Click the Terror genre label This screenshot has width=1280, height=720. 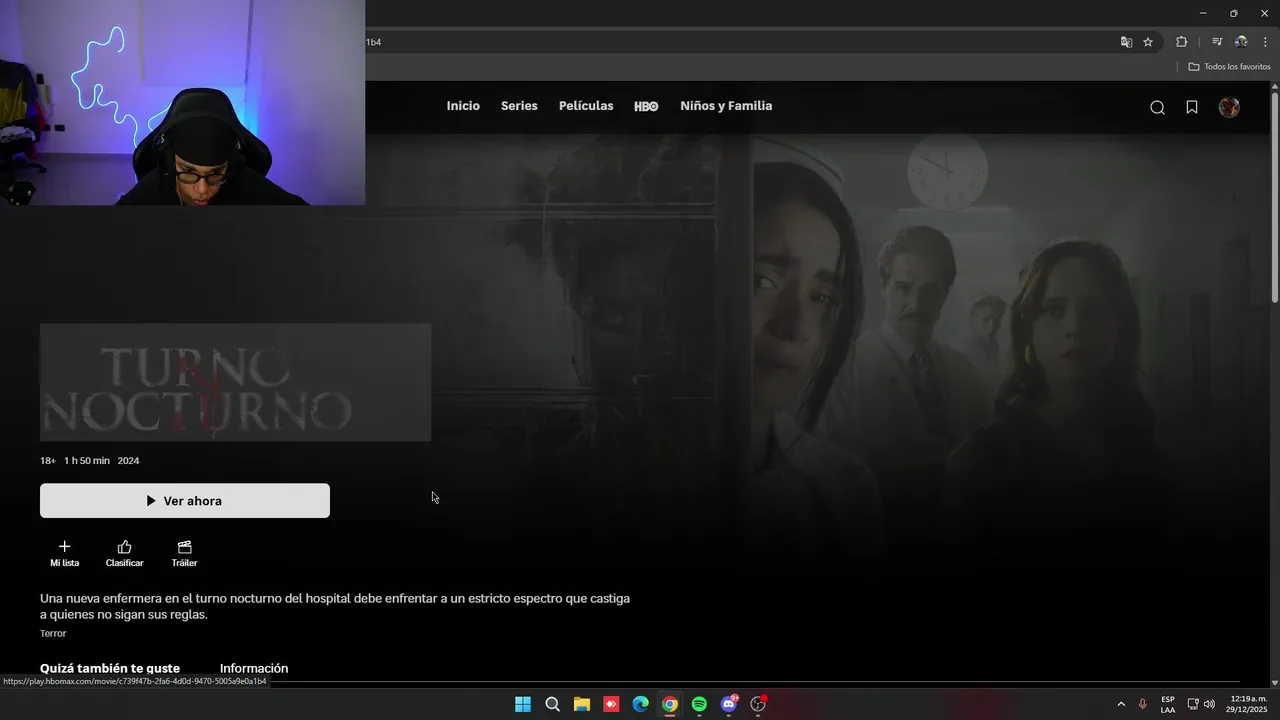click(53, 633)
